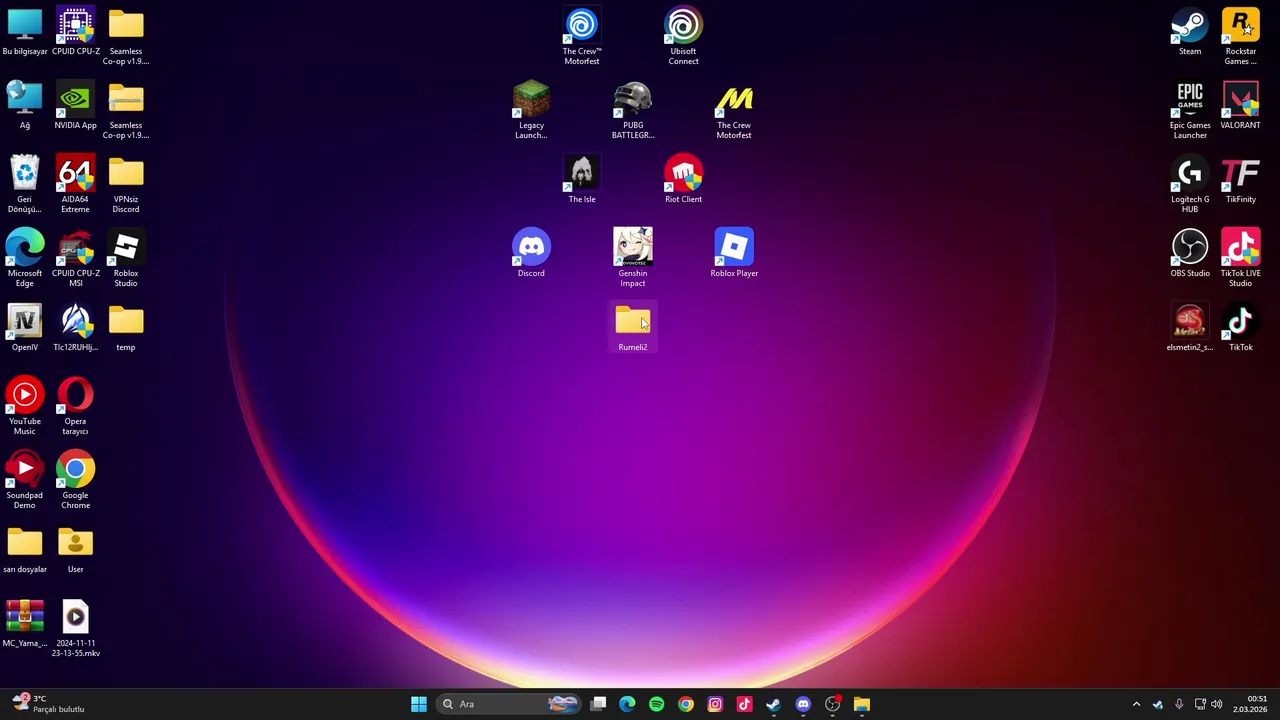
Task: Click the Steam tray icon
Action: [x=1158, y=704]
